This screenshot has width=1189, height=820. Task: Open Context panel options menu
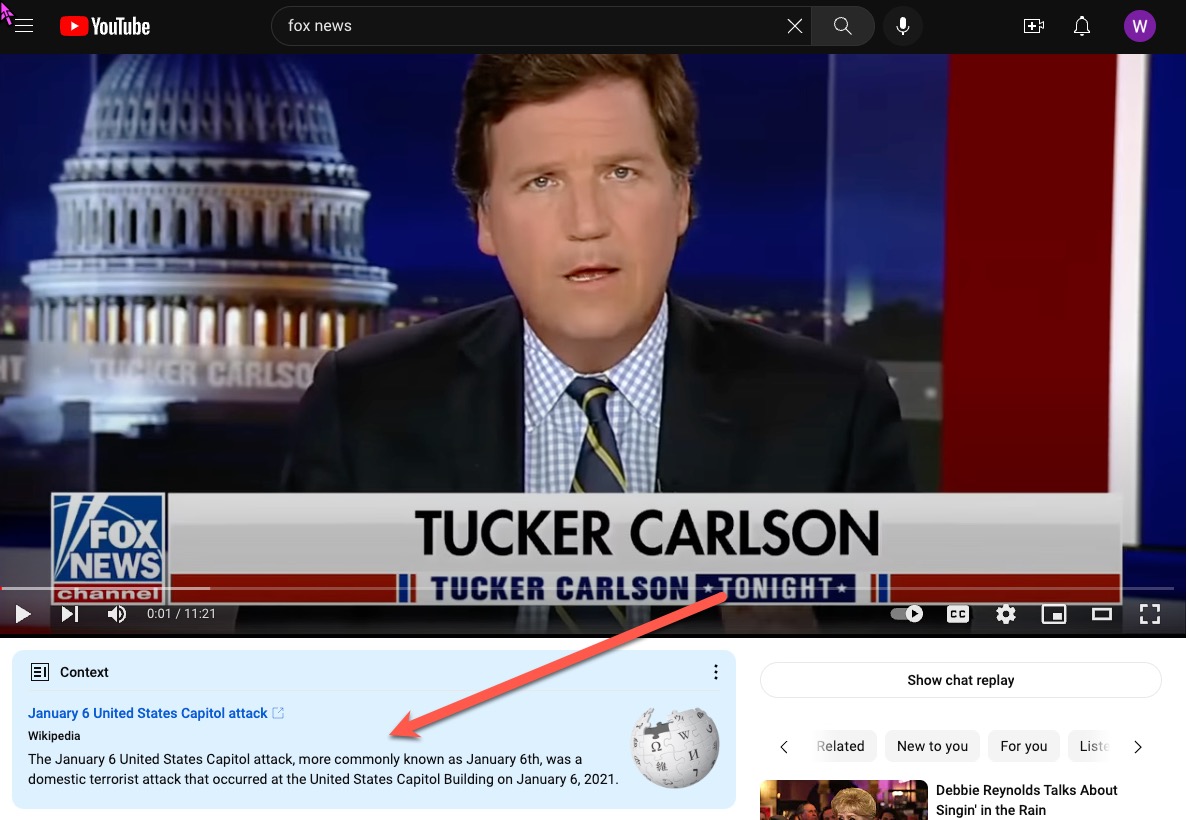coord(715,672)
